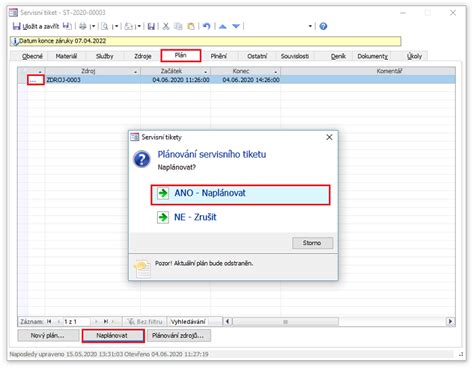Click the record number field 1 z 1

coord(76,322)
